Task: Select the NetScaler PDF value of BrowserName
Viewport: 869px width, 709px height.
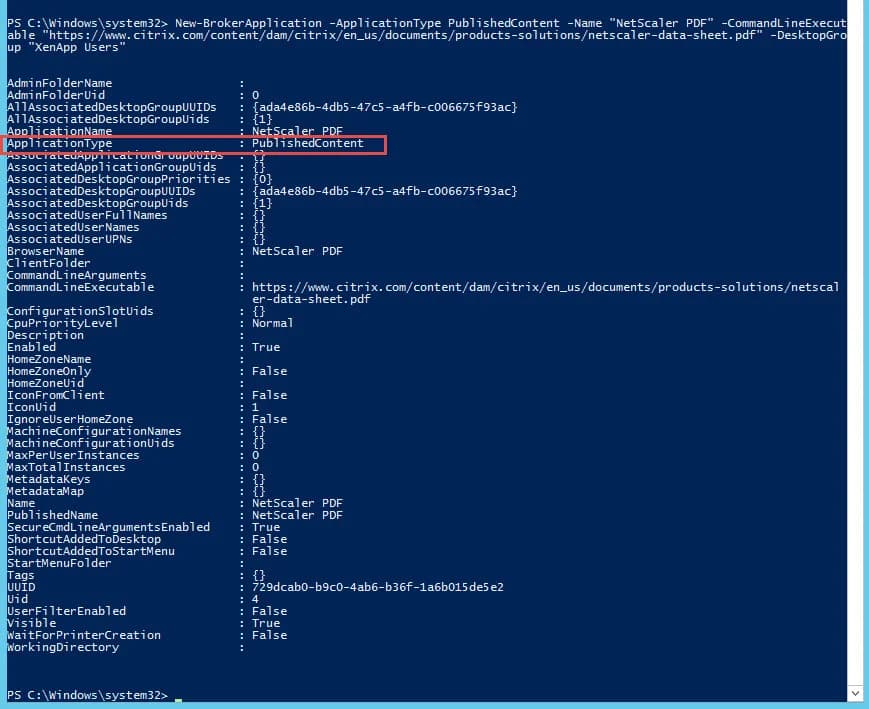Action: coord(297,251)
